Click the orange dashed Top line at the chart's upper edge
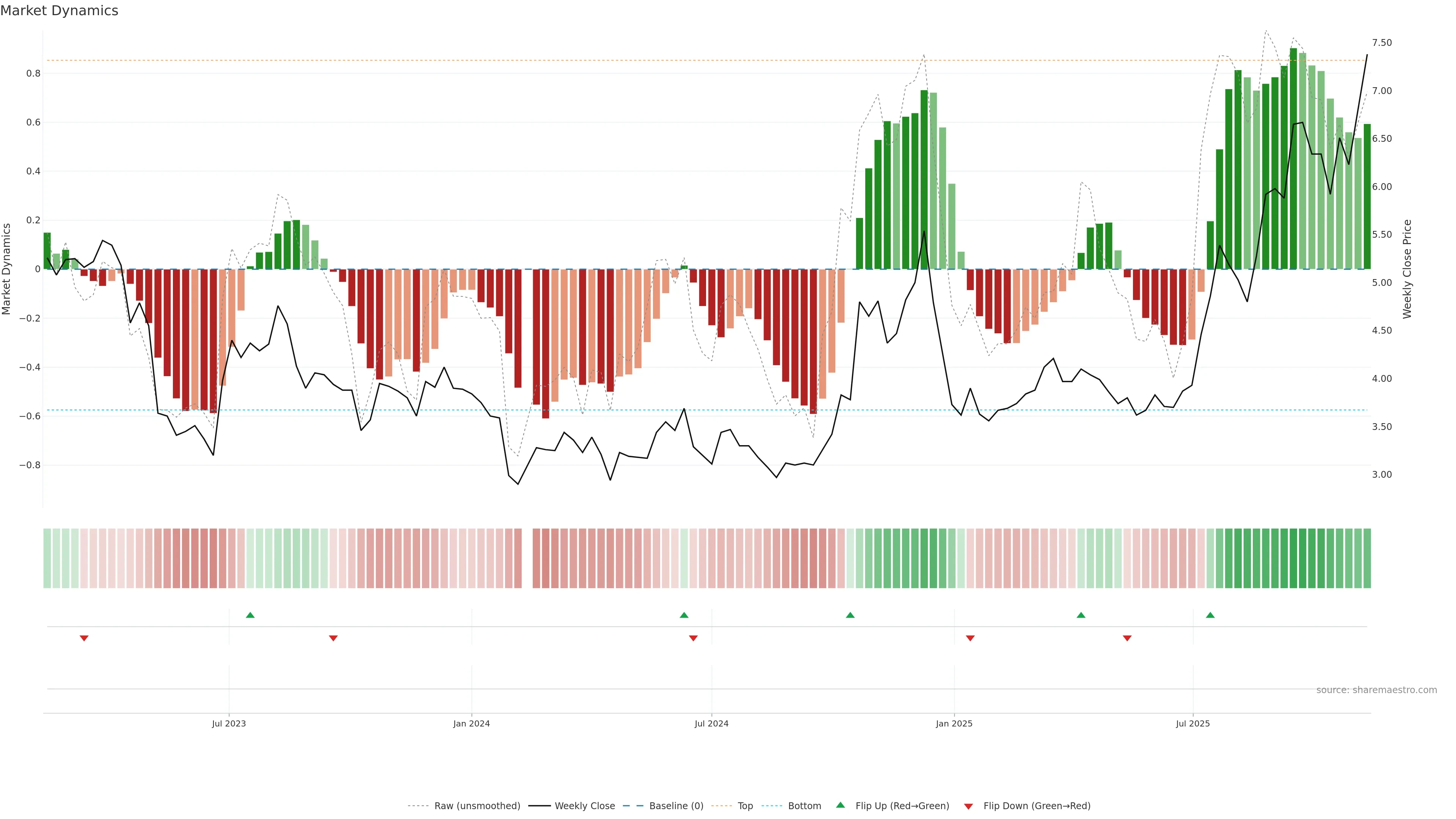 click(x=565, y=60)
